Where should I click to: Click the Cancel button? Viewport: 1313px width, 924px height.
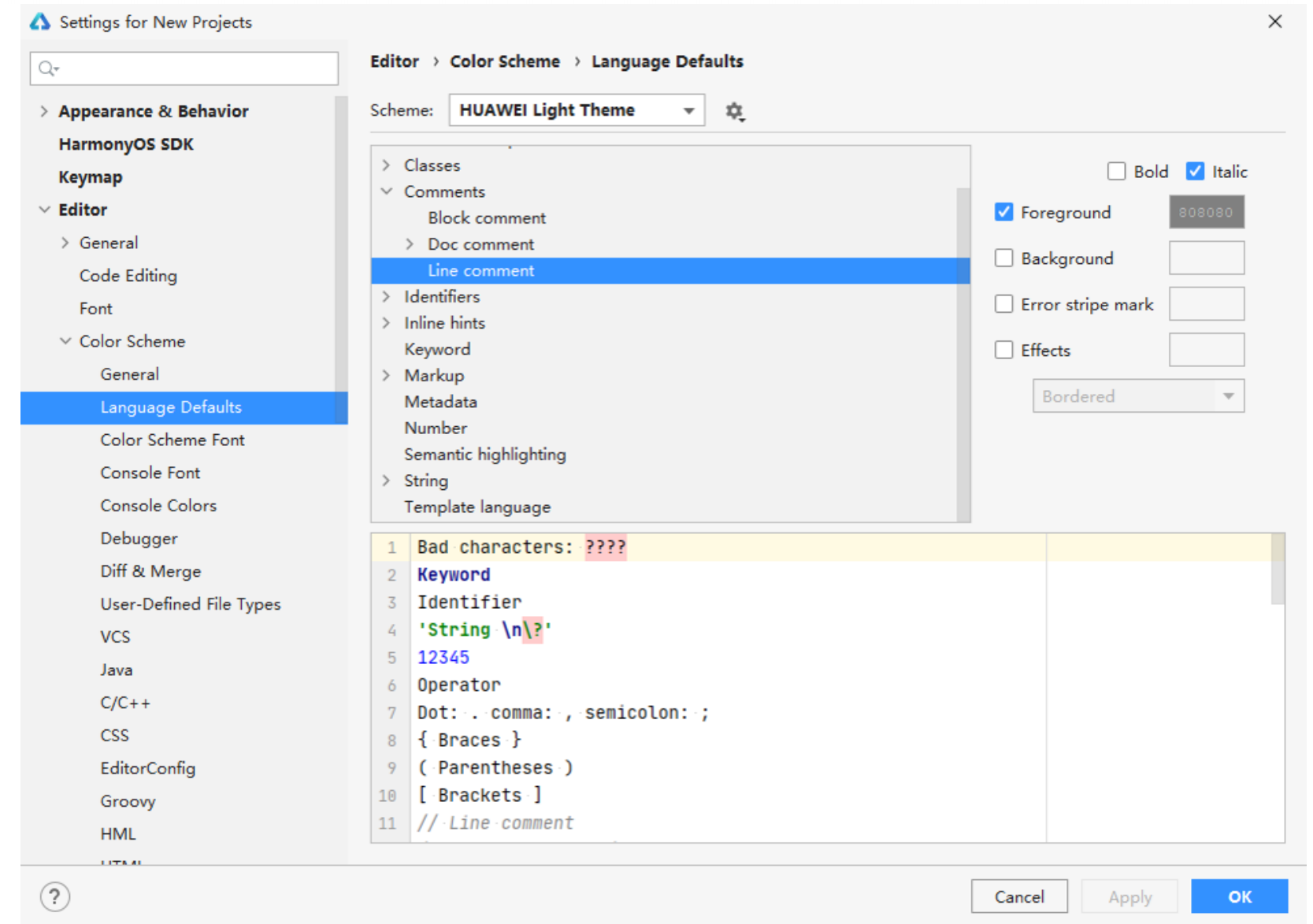(1019, 896)
